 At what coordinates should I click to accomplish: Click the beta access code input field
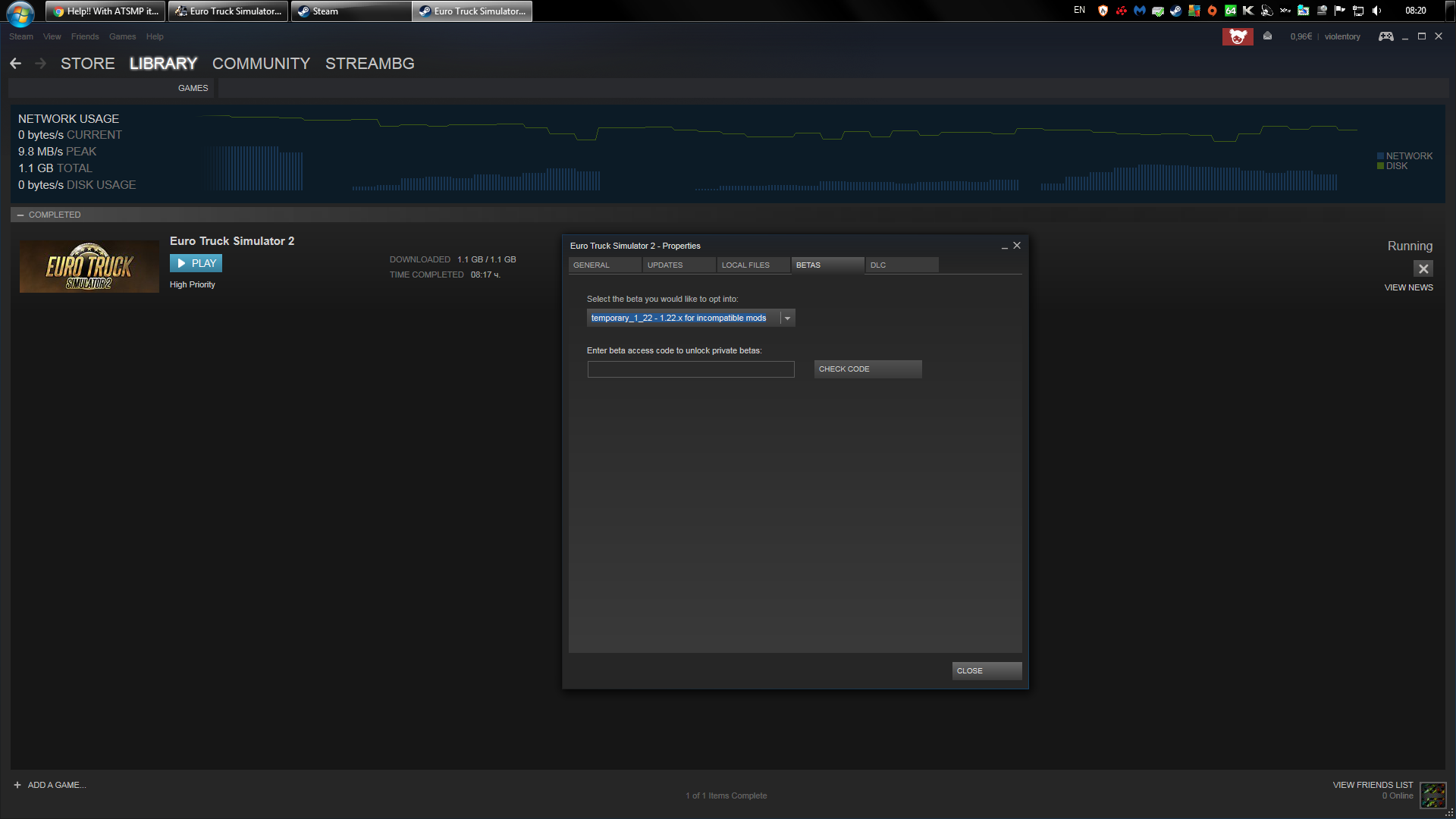point(690,368)
